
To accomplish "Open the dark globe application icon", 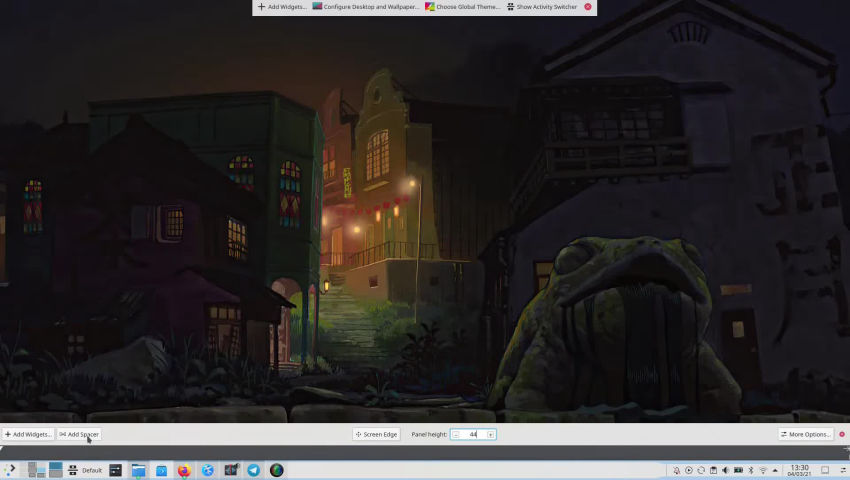I will click(x=276, y=470).
